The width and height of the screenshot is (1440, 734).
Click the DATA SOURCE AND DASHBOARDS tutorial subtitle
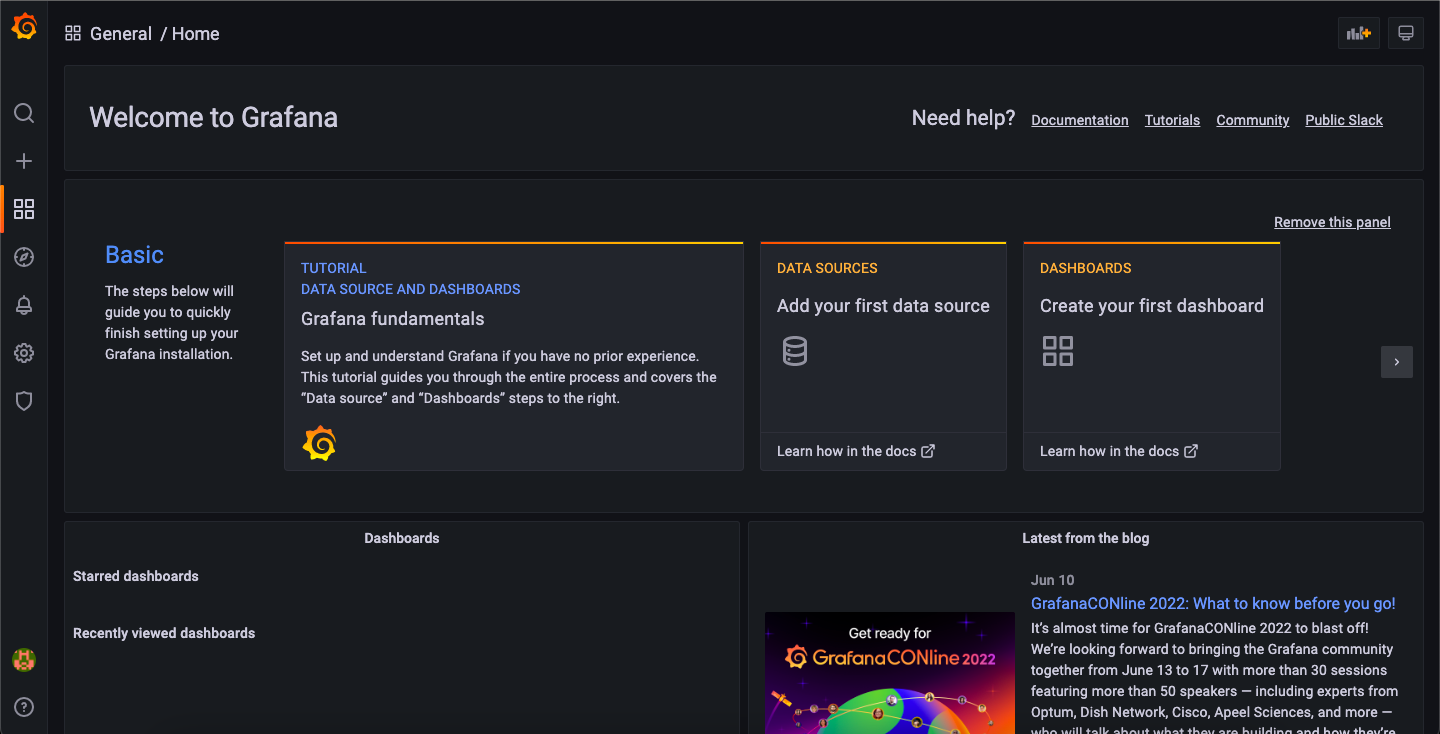tap(411, 289)
